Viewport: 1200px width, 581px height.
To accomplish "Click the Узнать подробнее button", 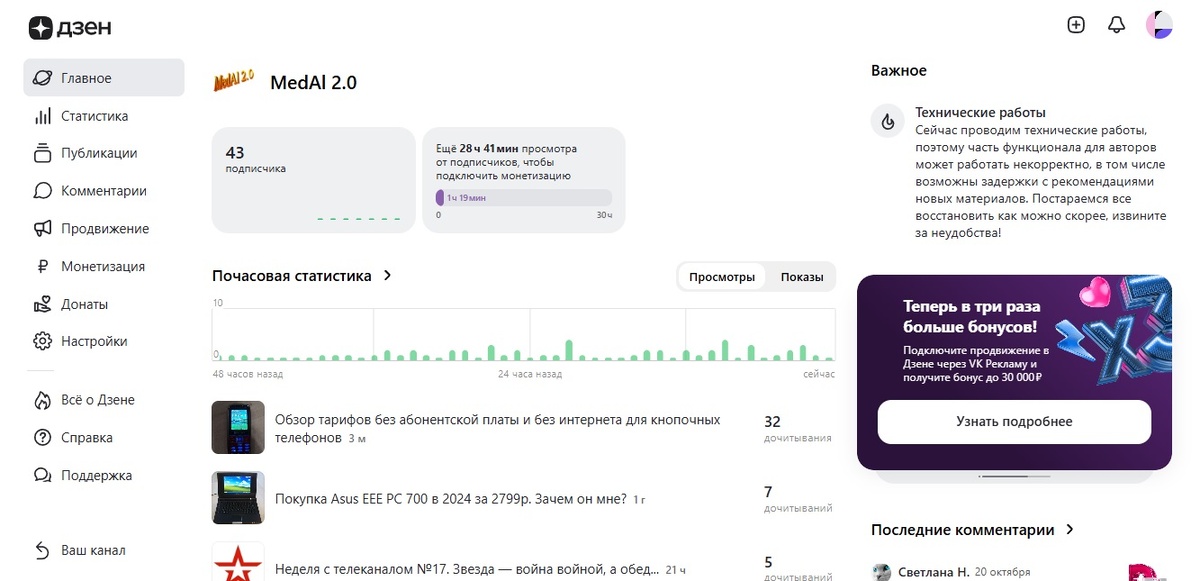I will coord(1014,422).
